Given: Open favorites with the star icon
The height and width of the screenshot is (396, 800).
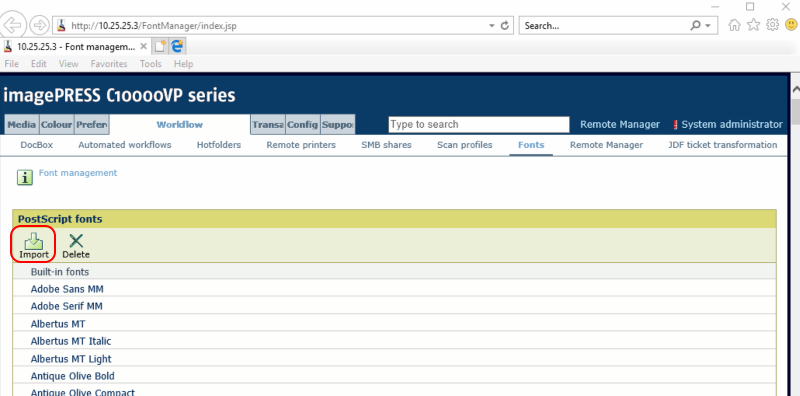Looking at the screenshot, I should tap(754, 25).
